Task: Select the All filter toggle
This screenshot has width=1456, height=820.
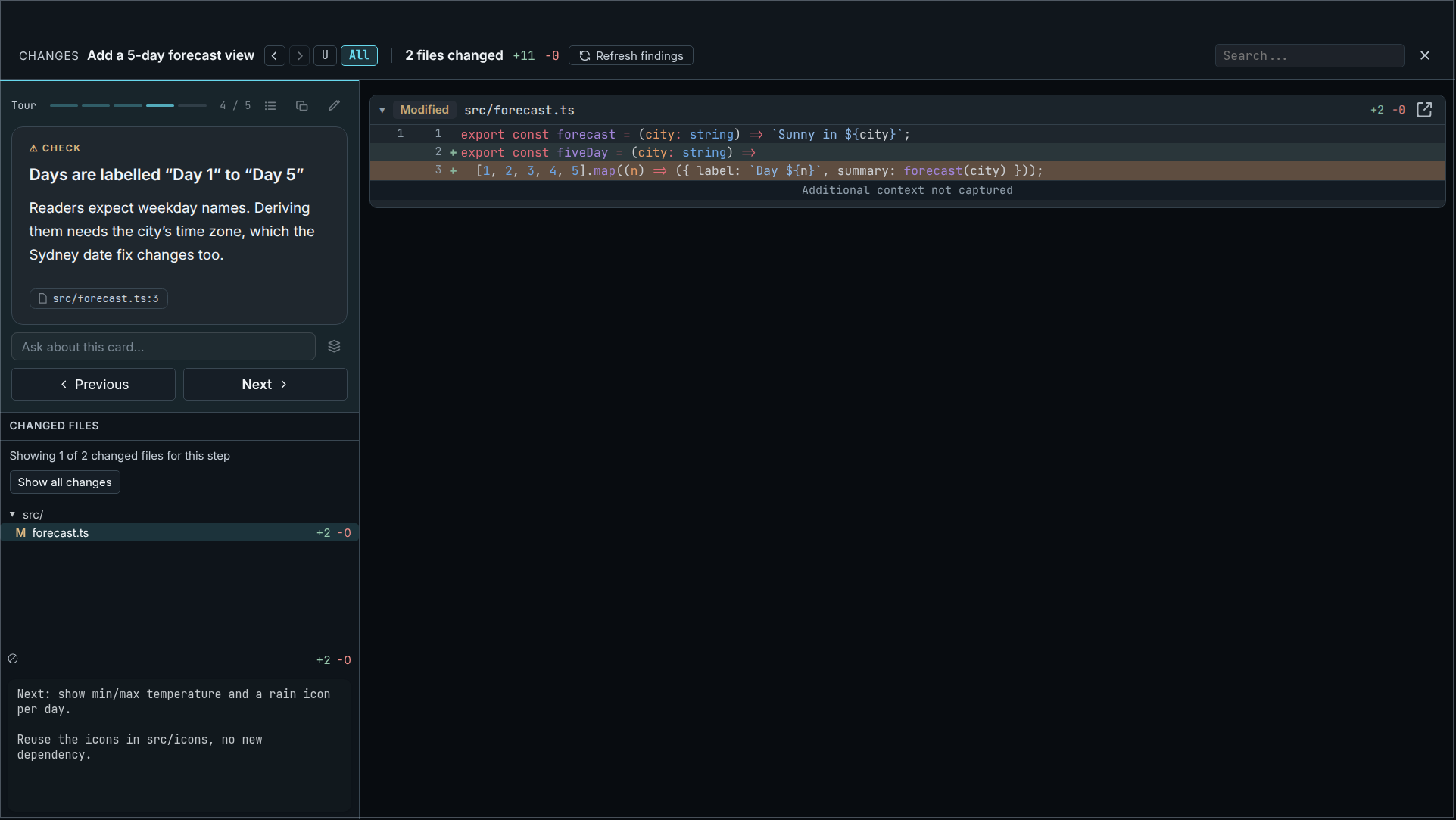Action: pyautogui.click(x=359, y=55)
